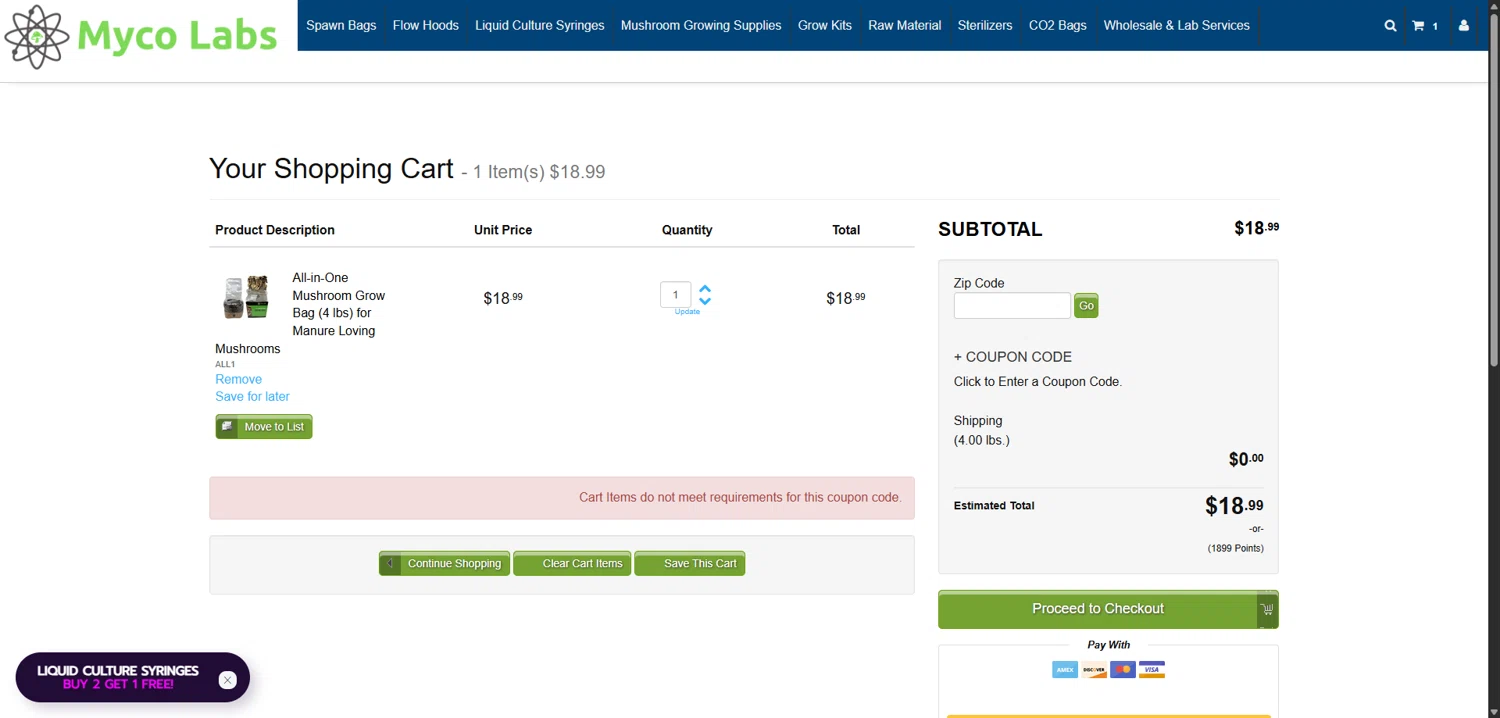Image resolution: width=1500 pixels, height=718 pixels.
Task: Click the Continue Shopping button
Action: [445, 564]
